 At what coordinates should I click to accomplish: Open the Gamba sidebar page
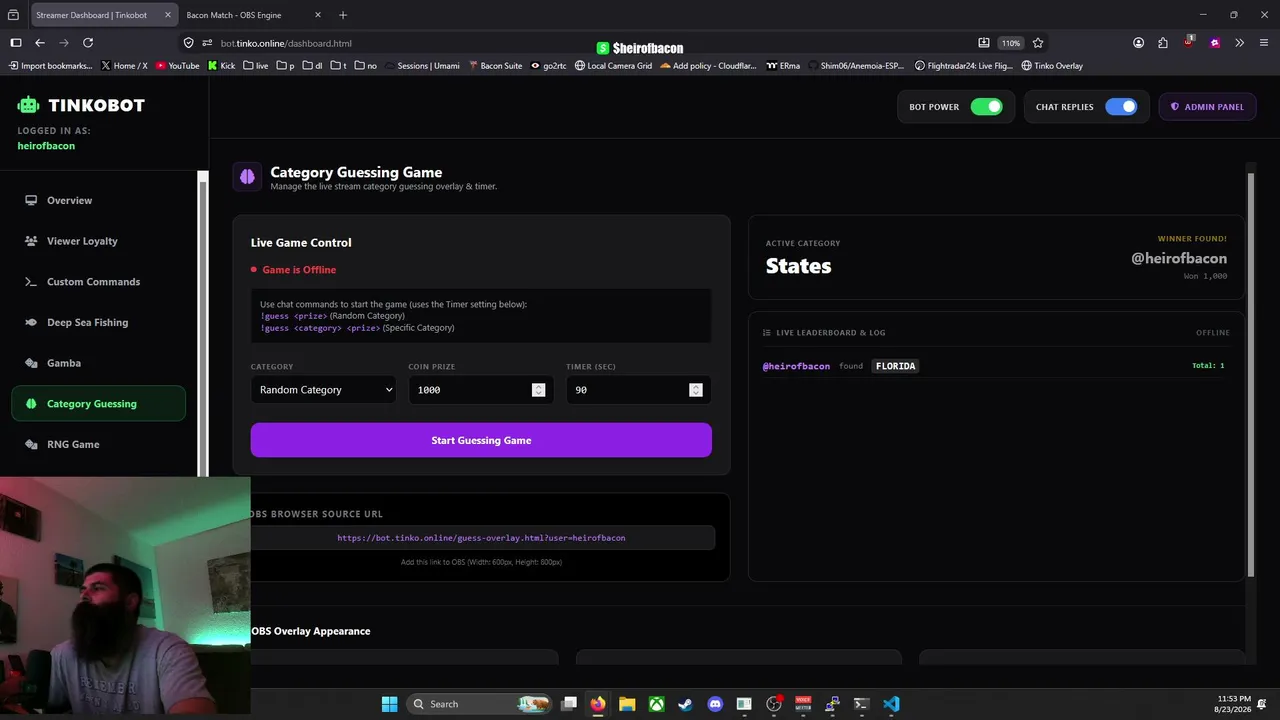click(98, 363)
